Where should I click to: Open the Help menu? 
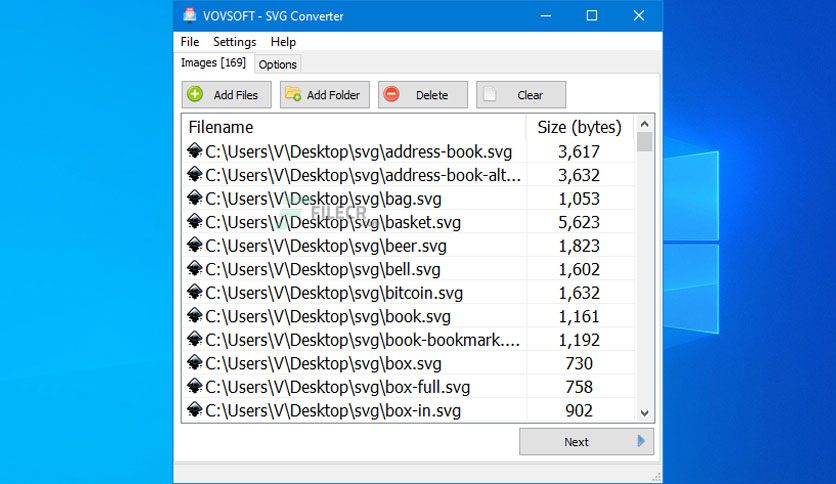283,42
